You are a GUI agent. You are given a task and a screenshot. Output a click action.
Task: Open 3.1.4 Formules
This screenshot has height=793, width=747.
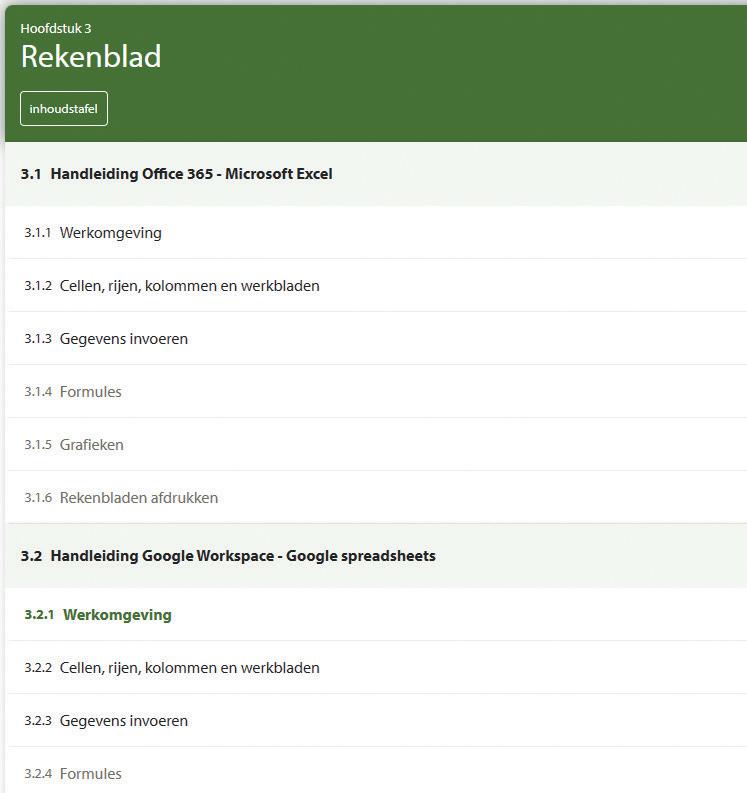pos(376,392)
